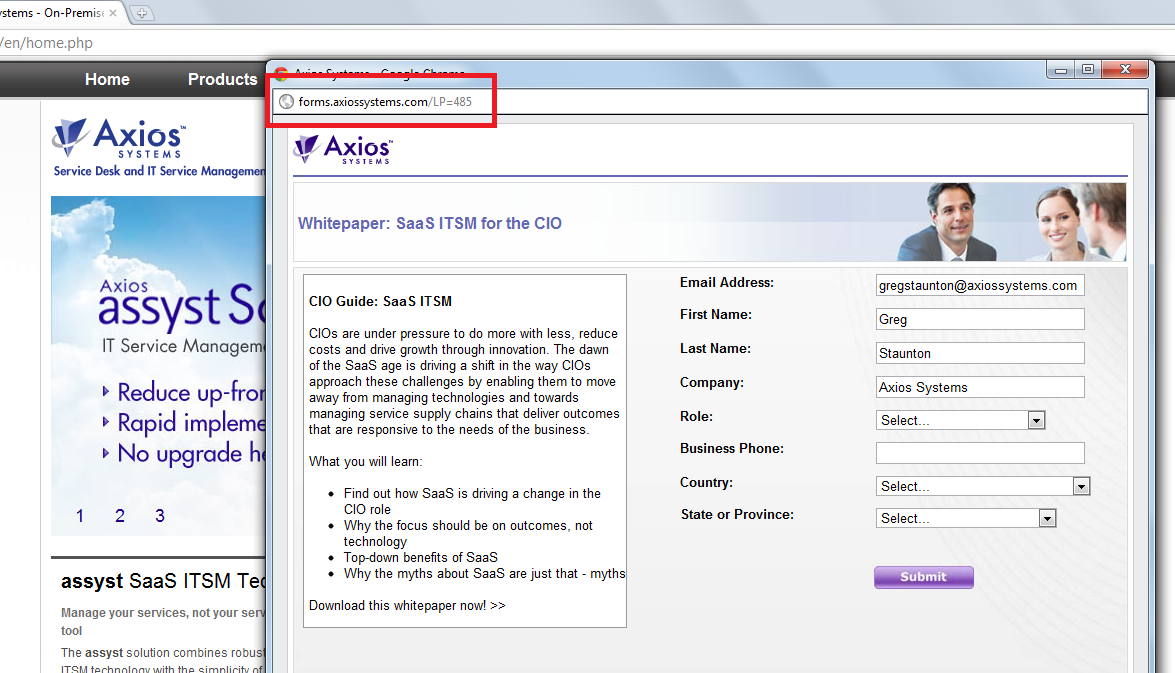Image resolution: width=1175 pixels, height=673 pixels.
Task: Click the Company field
Action: 979,387
